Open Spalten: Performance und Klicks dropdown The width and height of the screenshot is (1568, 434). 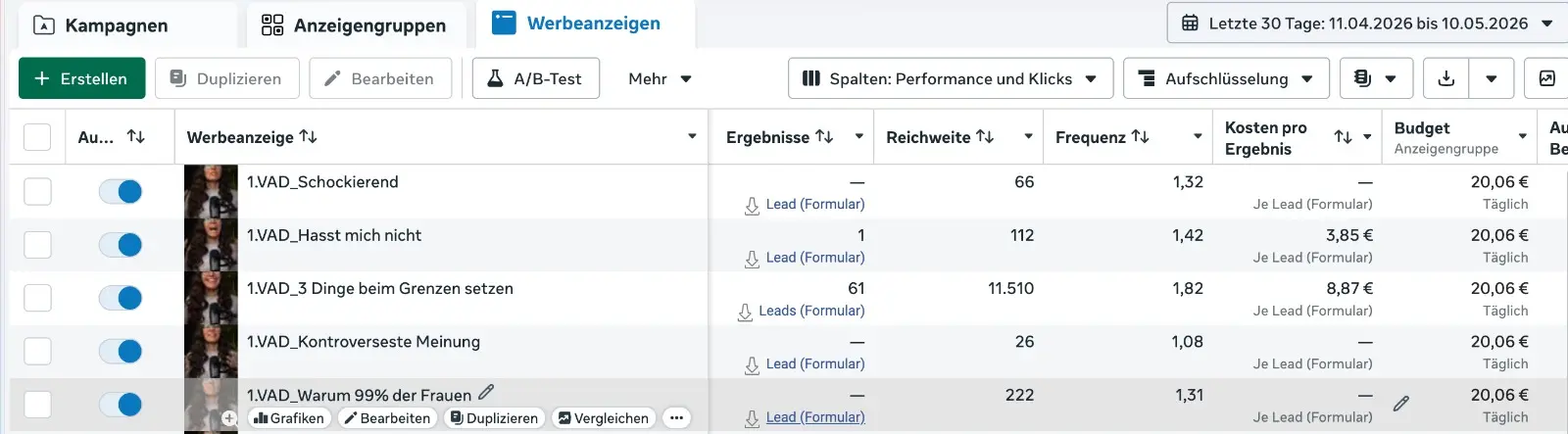click(x=950, y=78)
